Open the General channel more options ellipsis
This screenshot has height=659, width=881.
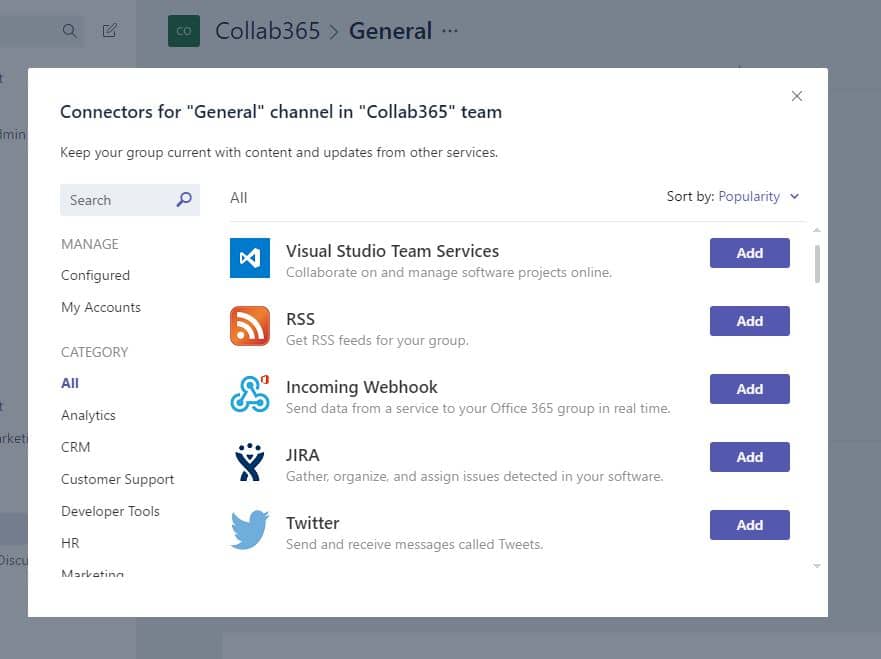point(450,31)
